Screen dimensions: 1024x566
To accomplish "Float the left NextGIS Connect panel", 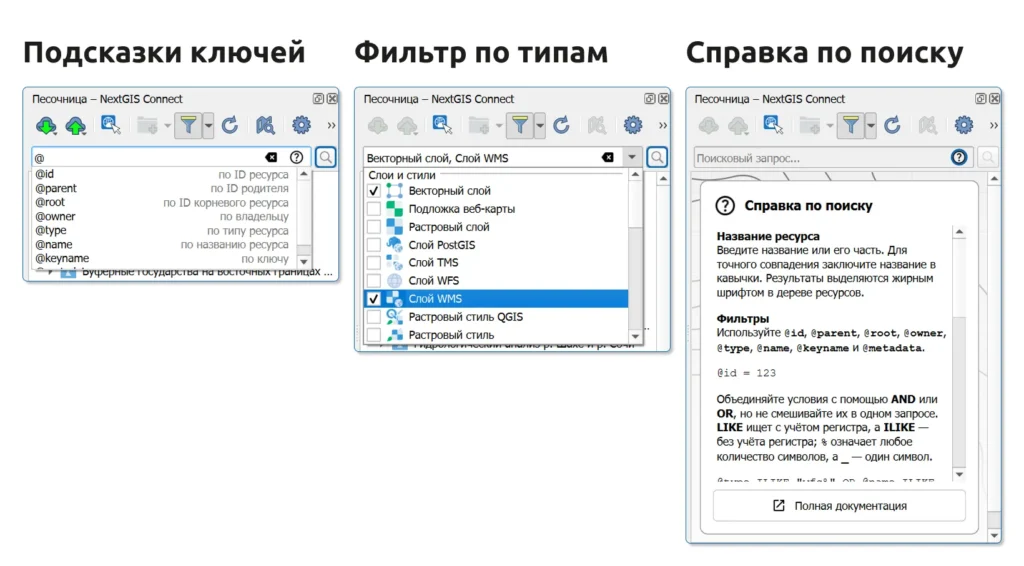I will 318,99.
